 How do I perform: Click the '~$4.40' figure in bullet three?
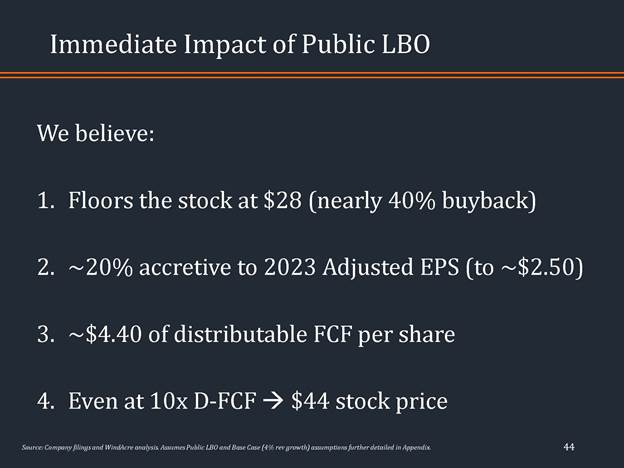pos(108,335)
